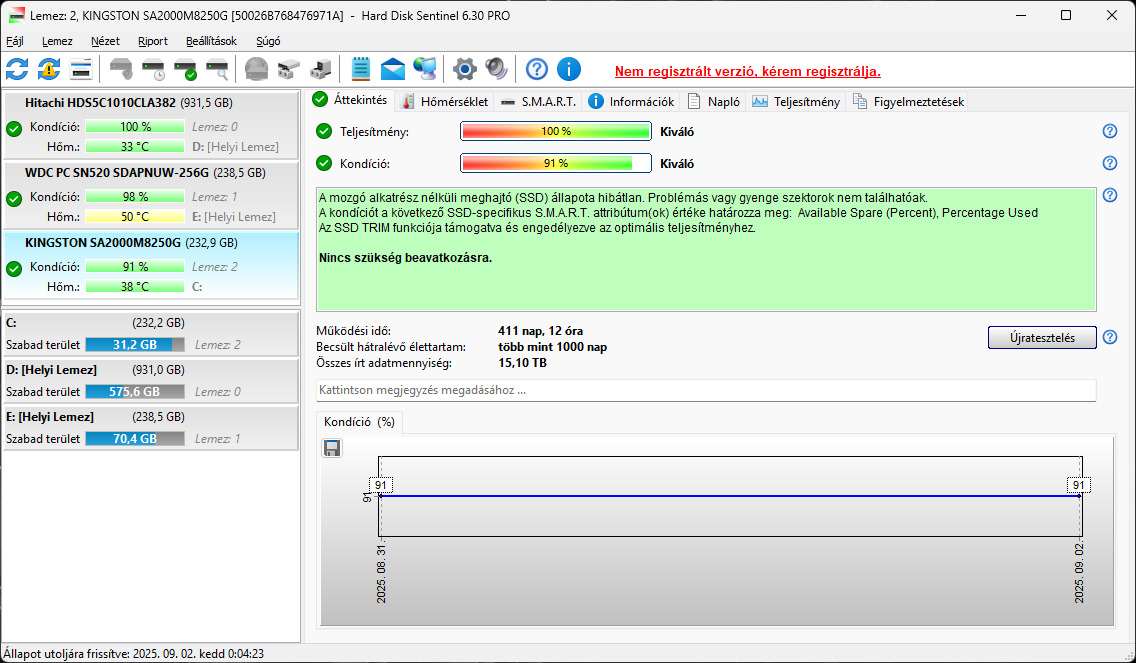1136x663 pixels.
Task: Select the D: [Helyi Lemez] partition entry
Action: tap(151, 380)
